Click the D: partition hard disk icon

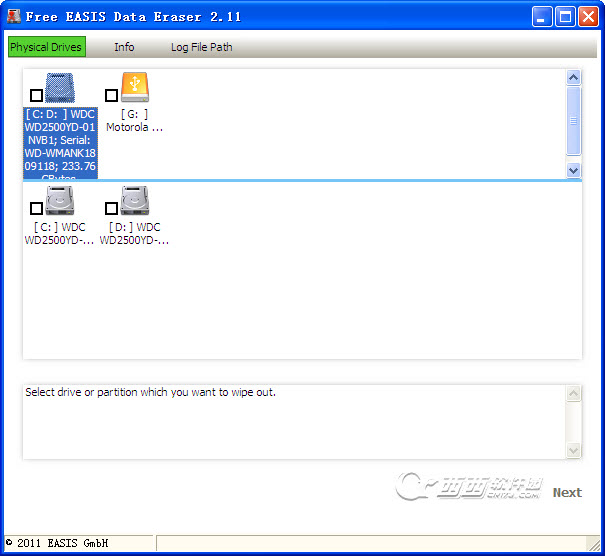[135, 200]
